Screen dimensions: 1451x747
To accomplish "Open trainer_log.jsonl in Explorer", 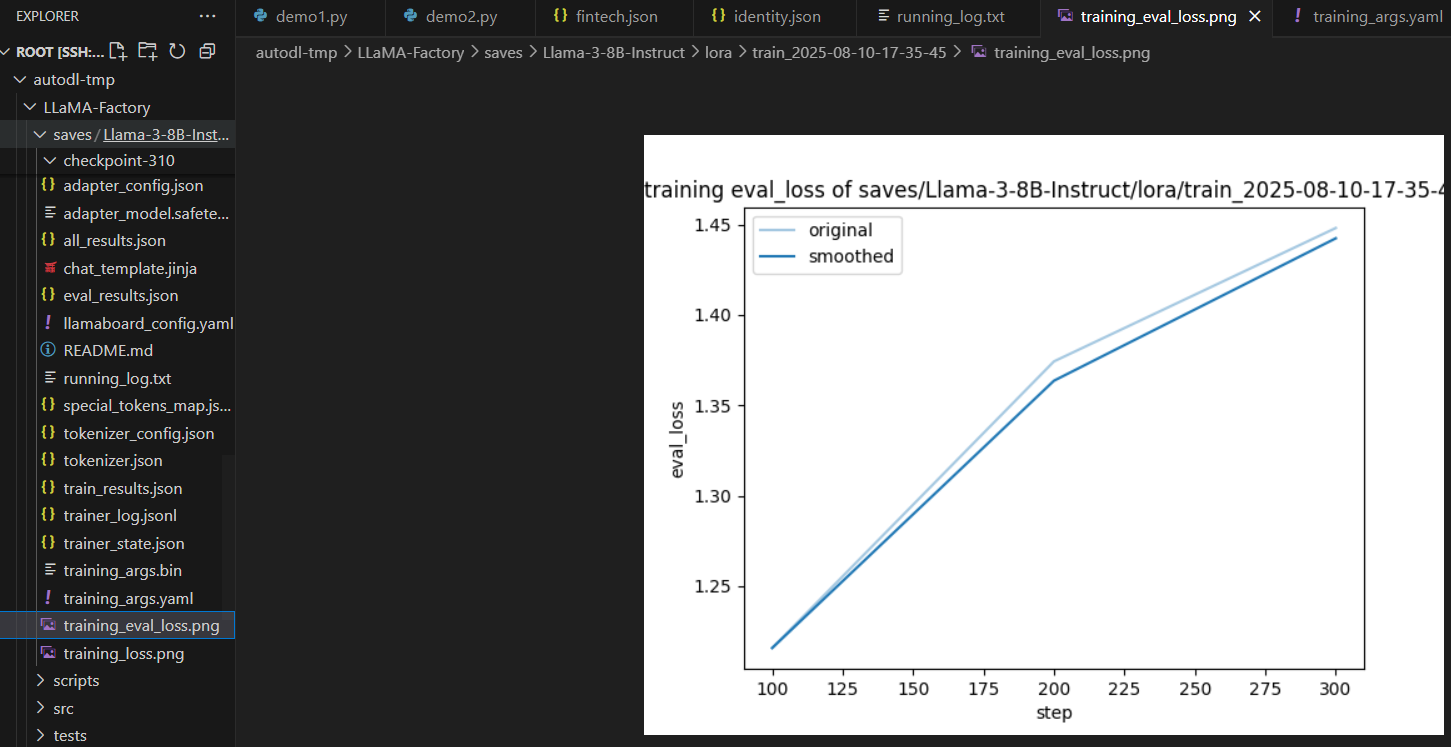I will point(118,516).
